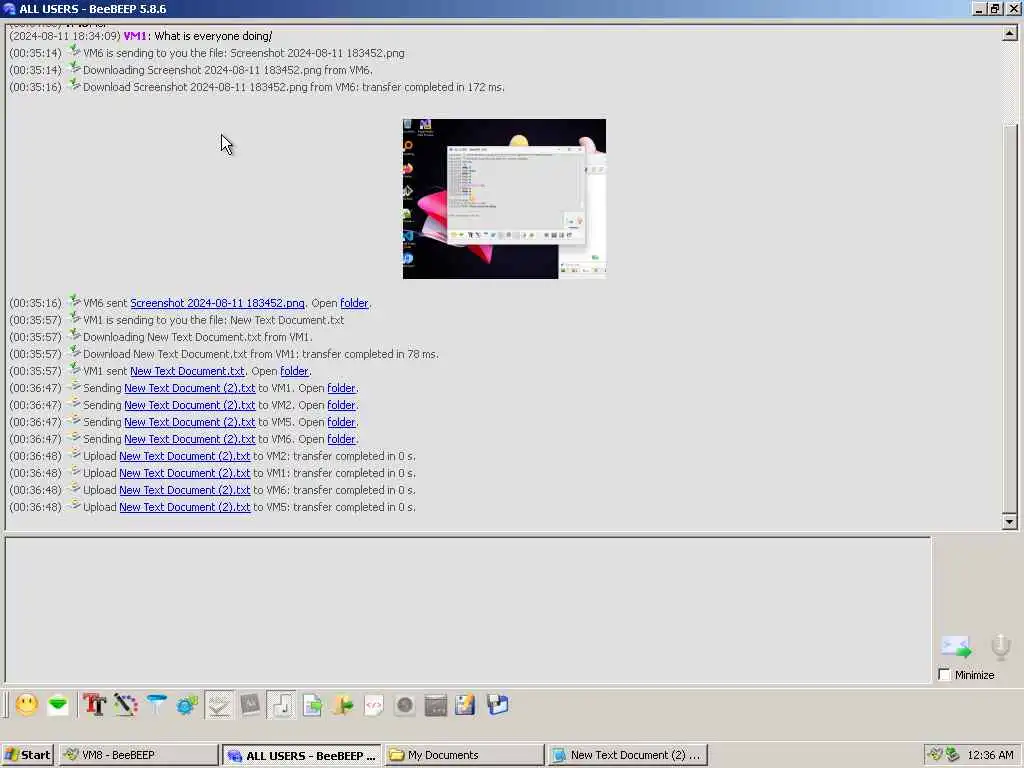Click 'transfer completed in 172 ms' line
1024x768 pixels.
pos(294,87)
